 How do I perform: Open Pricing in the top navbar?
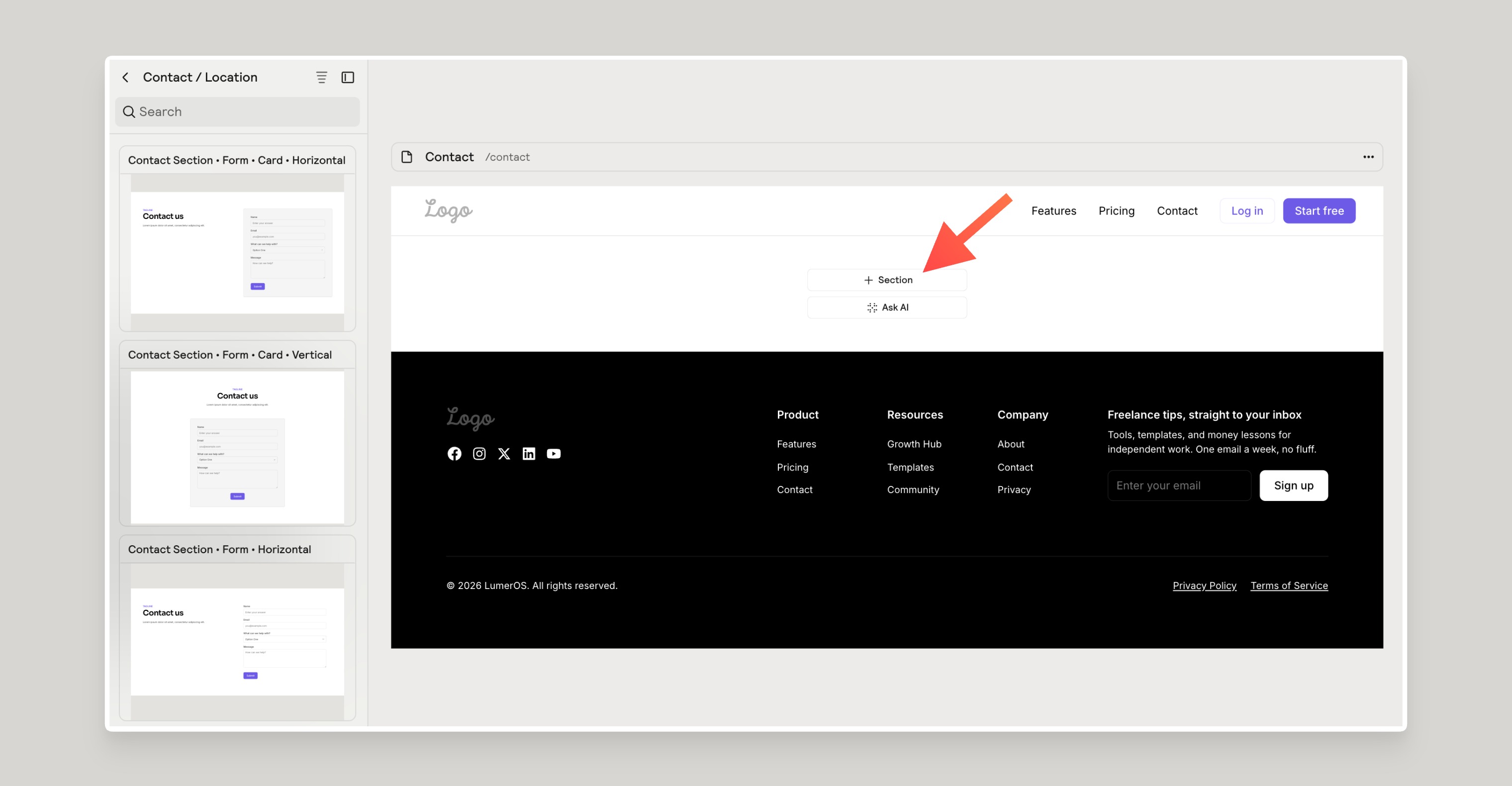pyautogui.click(x=1117, y=211)
